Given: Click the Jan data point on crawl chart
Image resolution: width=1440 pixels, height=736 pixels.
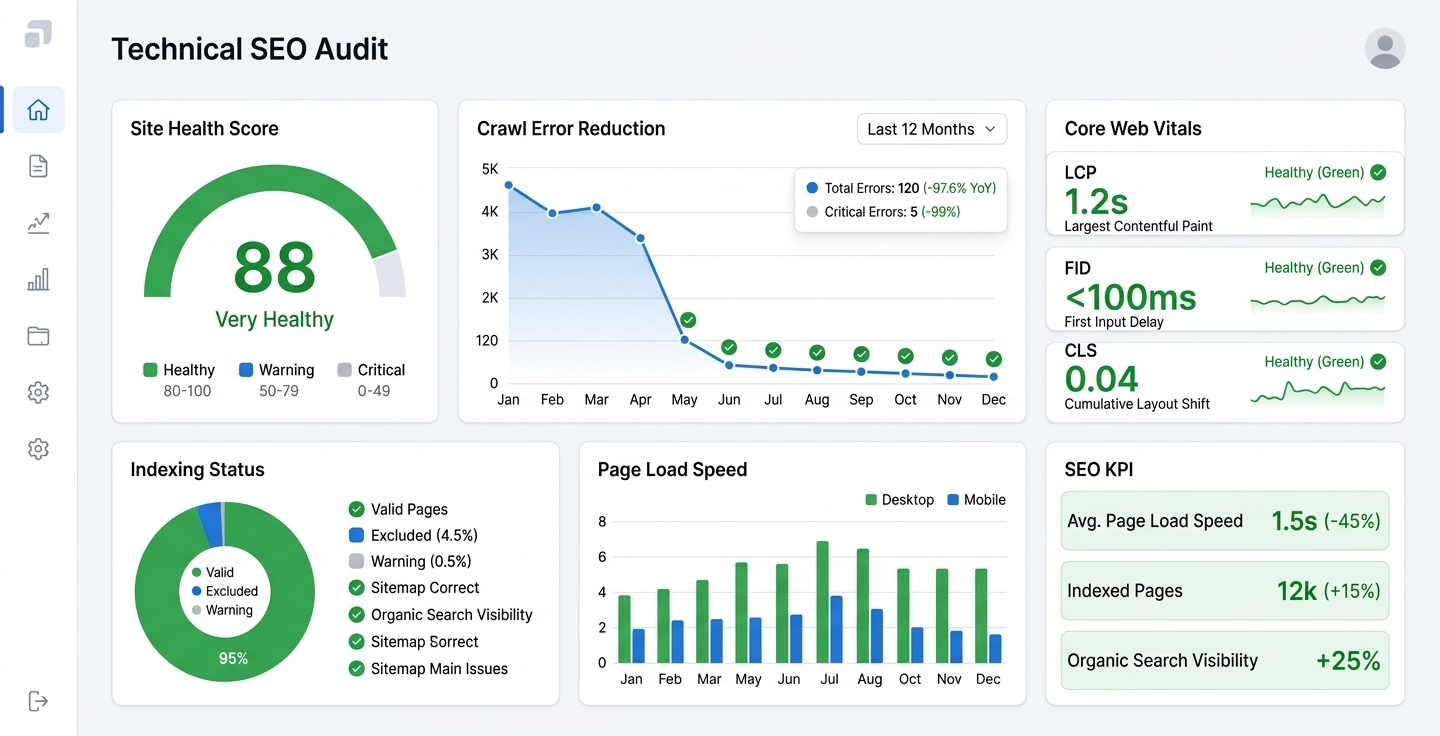Looking at the screenshot, I should [508, 185].
